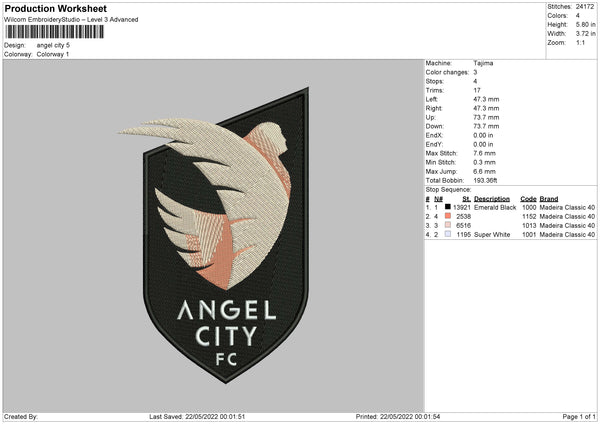Viewport: 600px width, 424px height.
Task: Click the Code column header
Action: click(x=528, y=199)
